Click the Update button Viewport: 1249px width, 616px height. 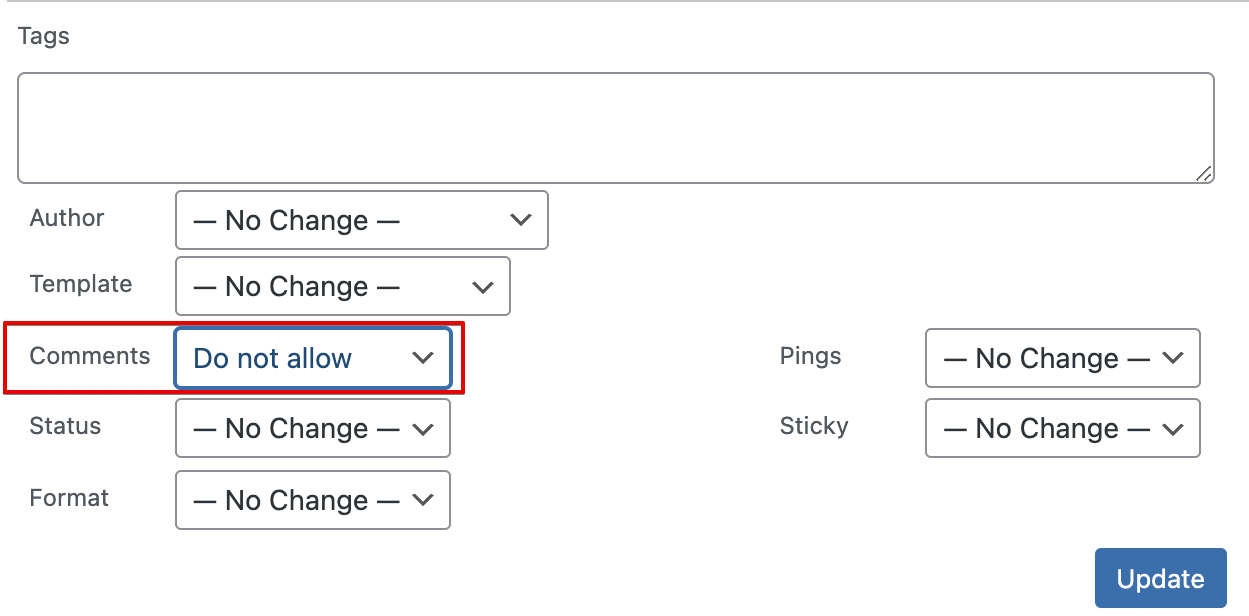(1160, 578)
